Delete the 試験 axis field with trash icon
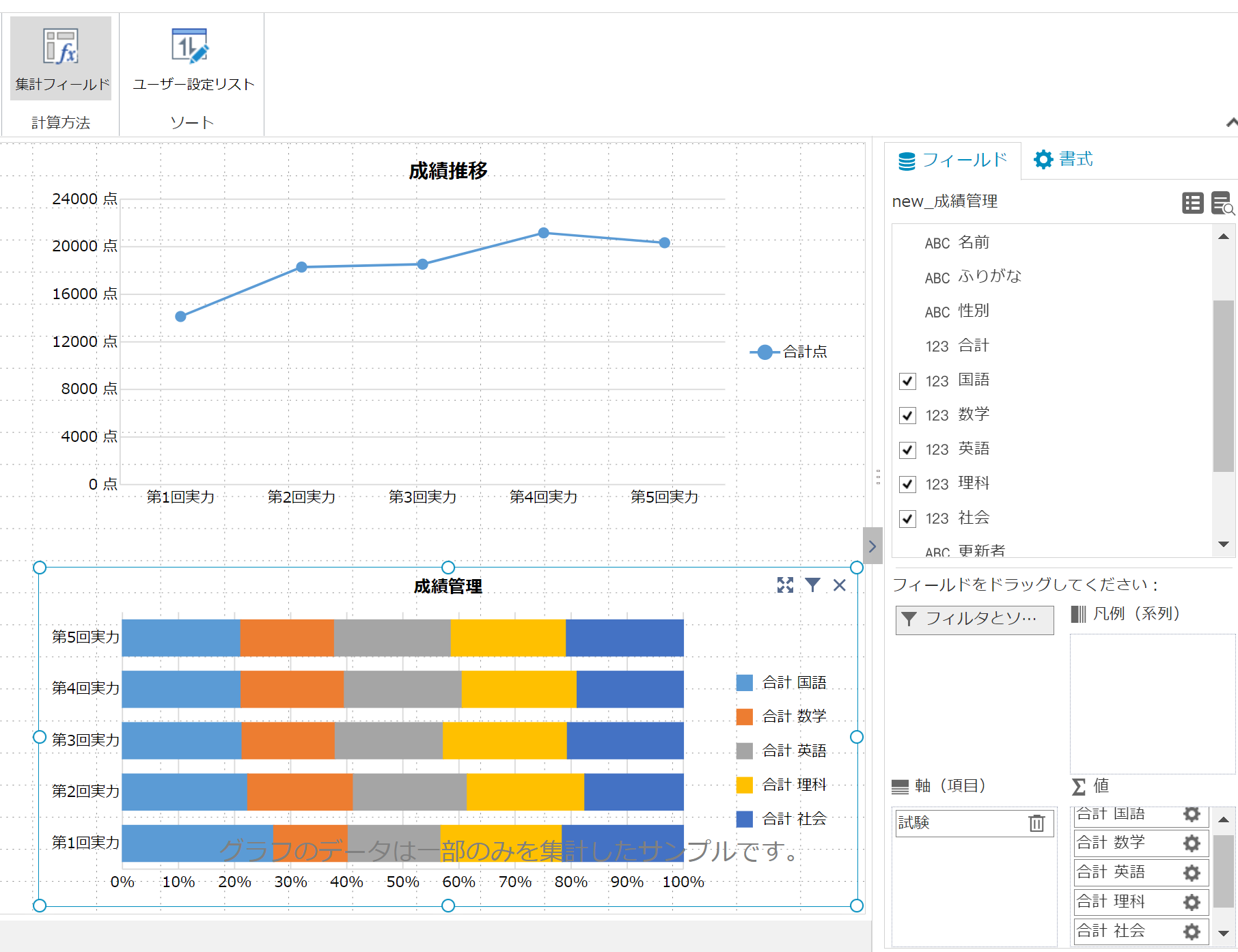 pyautogui.click(x=1036, y=823)
